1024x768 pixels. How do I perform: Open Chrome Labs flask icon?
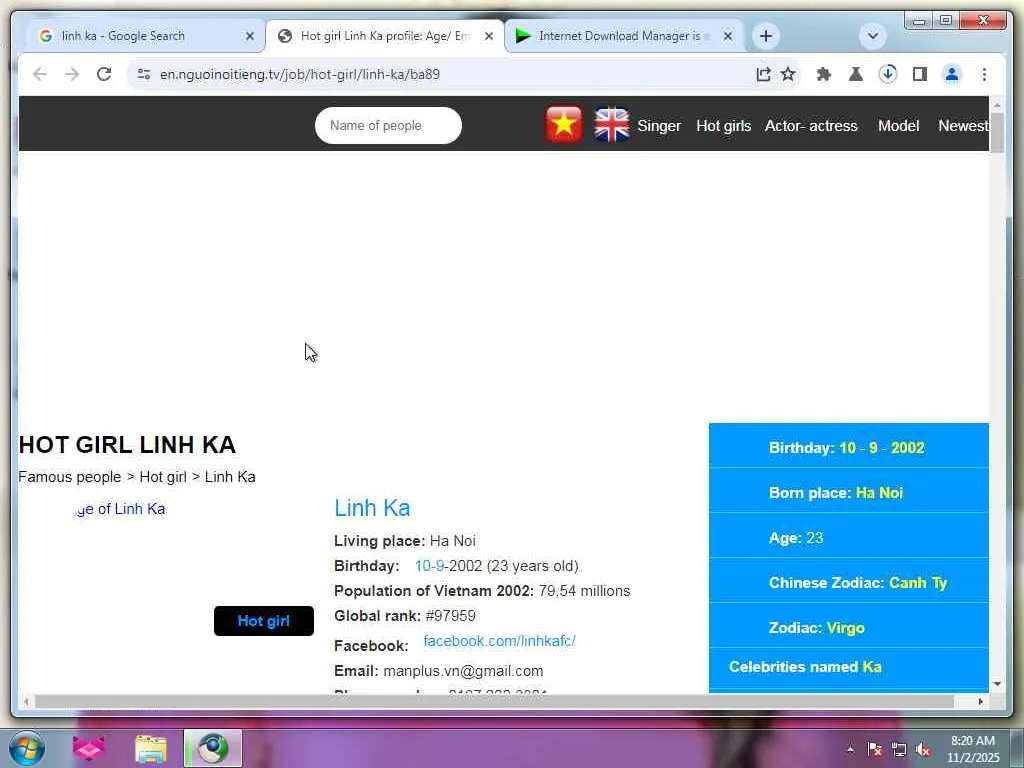[856, 74]
